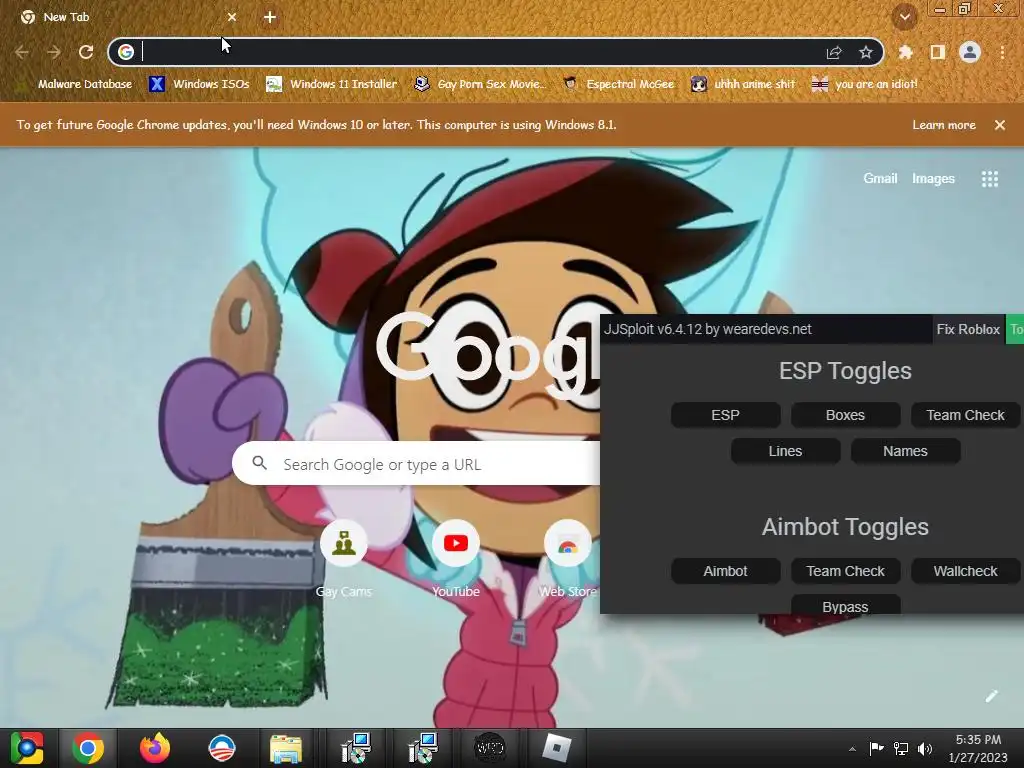Open the Web Store shortcut tile
This screenshot has width=1024, height=768.
coord(568,558)
